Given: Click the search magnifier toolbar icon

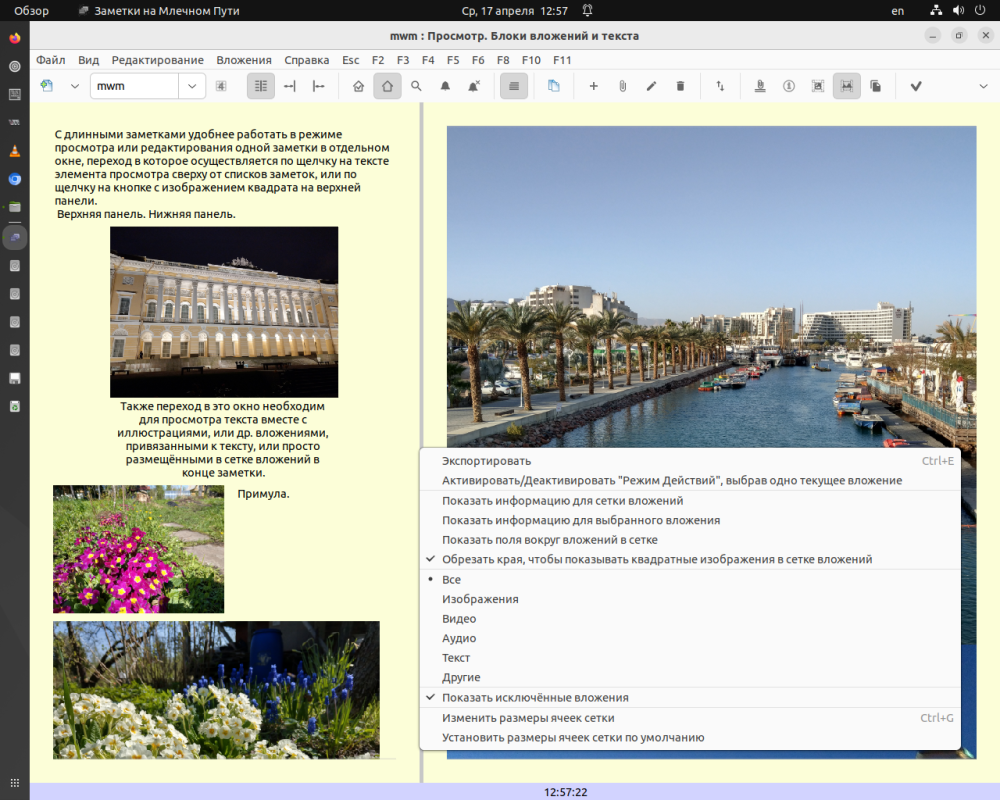Looking at the screenshot, I should tap(416, 86).
